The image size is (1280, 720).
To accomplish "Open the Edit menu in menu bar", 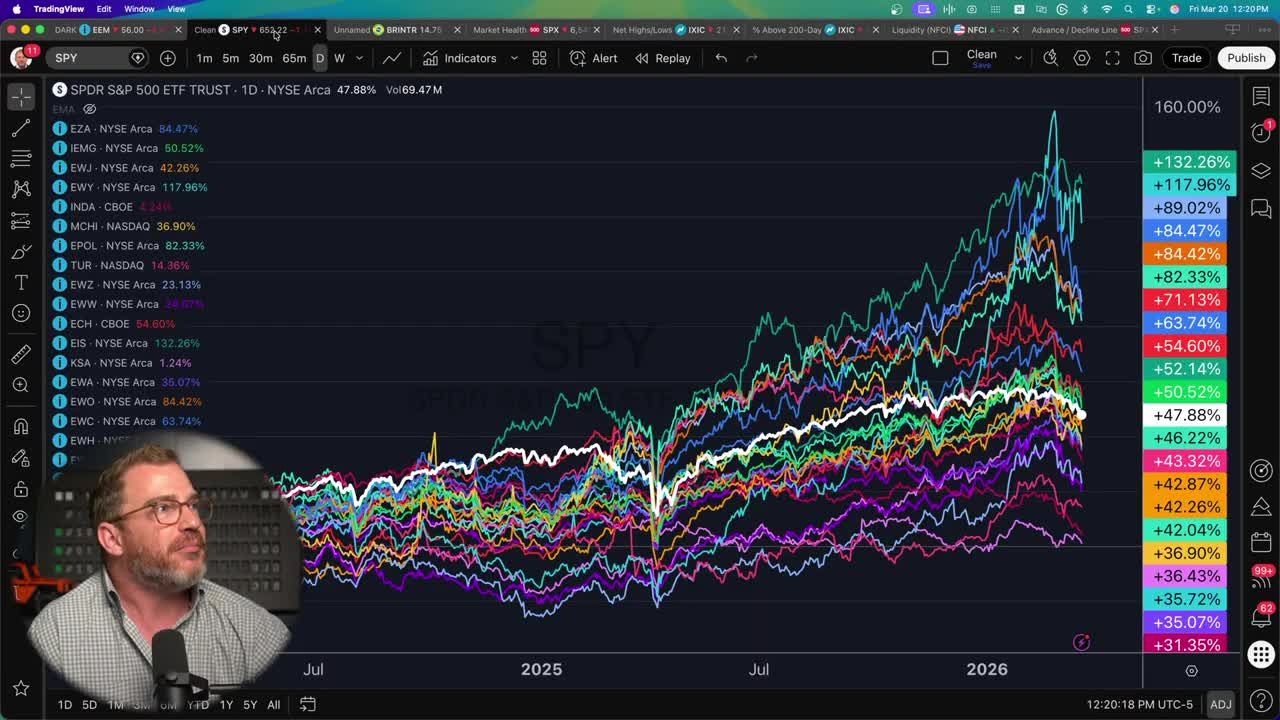I will pos(104,9).
